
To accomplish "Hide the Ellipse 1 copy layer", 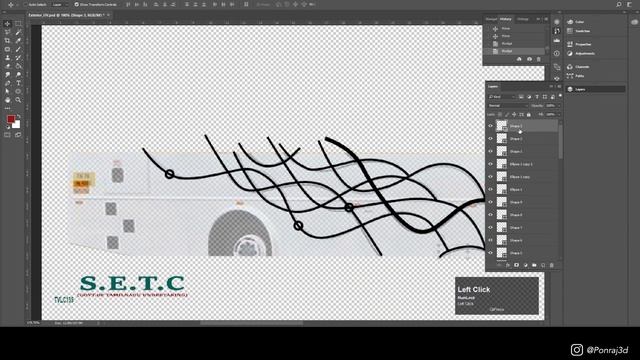I will pos(491,177).
